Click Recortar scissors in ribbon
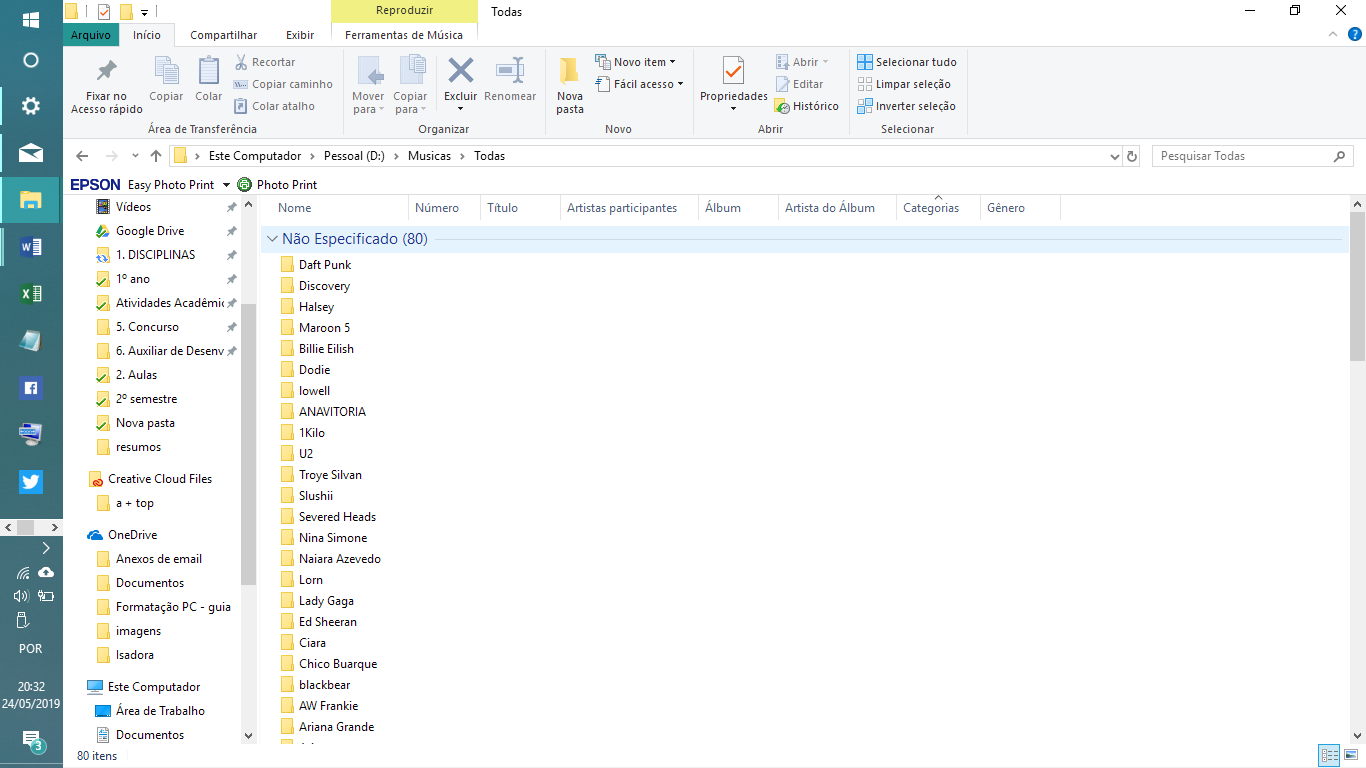The image size is (1366, 768). pyautogui.click(x=265, y=62)
